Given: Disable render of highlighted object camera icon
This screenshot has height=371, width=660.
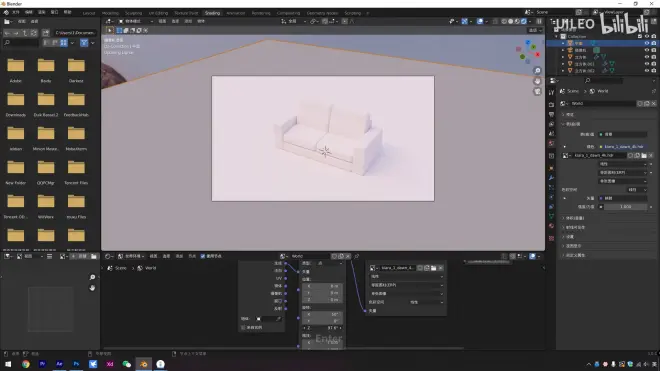Looking at the screenshot, I should tap(654, 43).
